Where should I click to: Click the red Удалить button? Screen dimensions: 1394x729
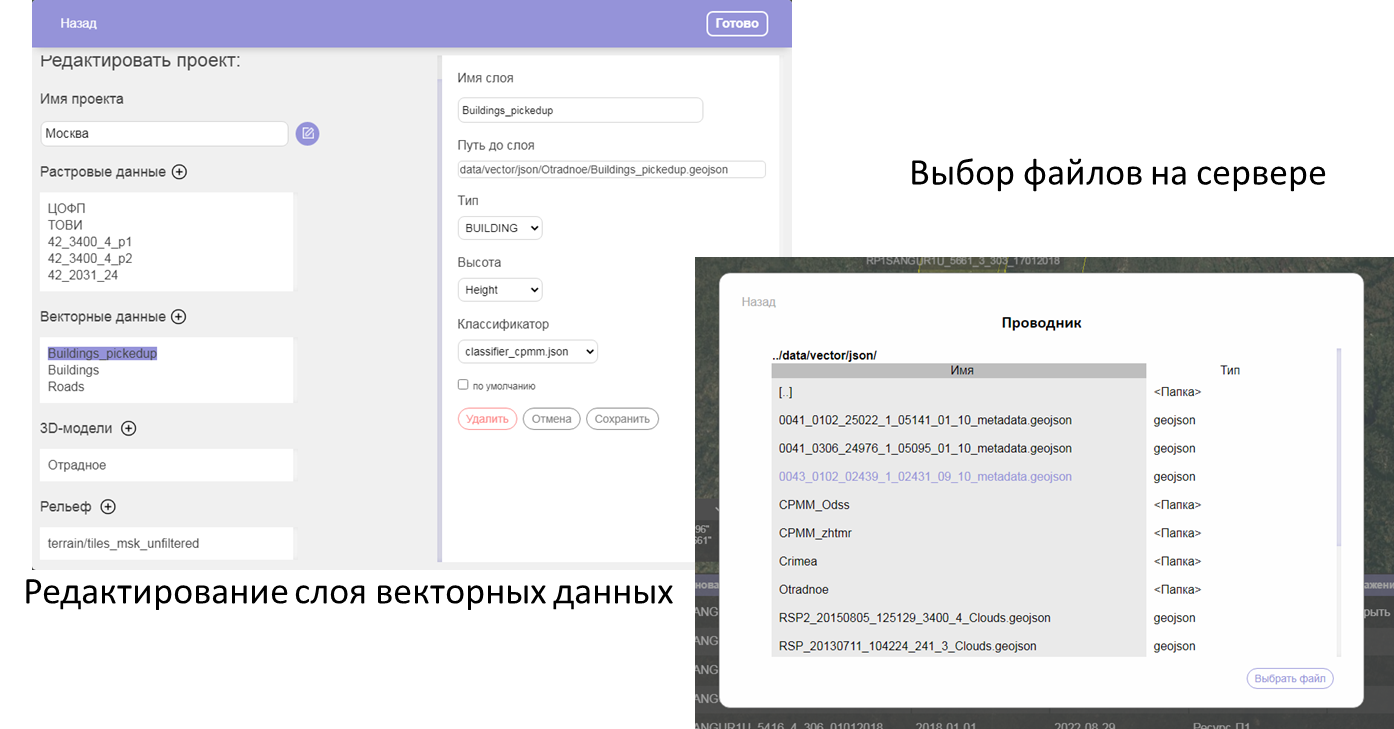487,419
